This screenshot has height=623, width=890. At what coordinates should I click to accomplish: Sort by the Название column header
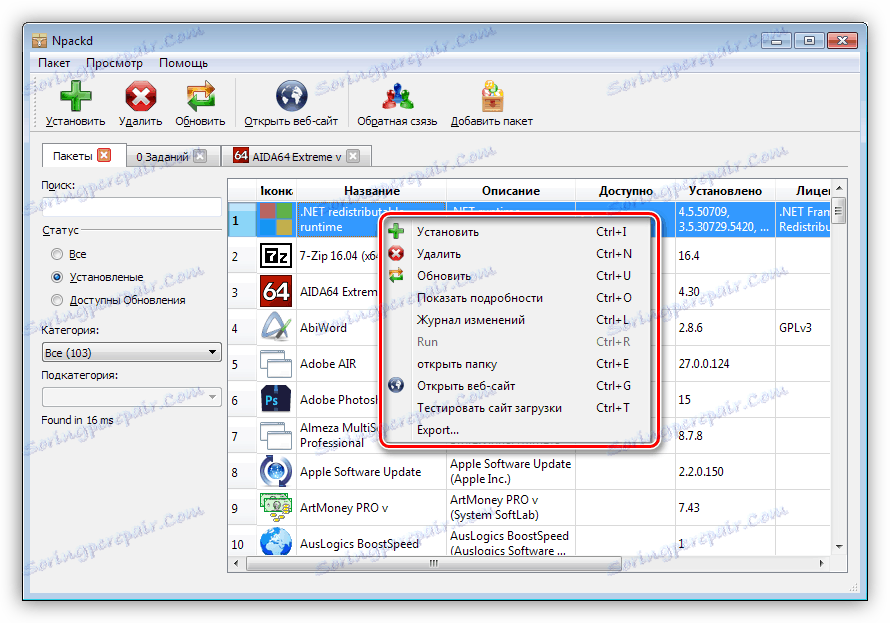(371, 191)
